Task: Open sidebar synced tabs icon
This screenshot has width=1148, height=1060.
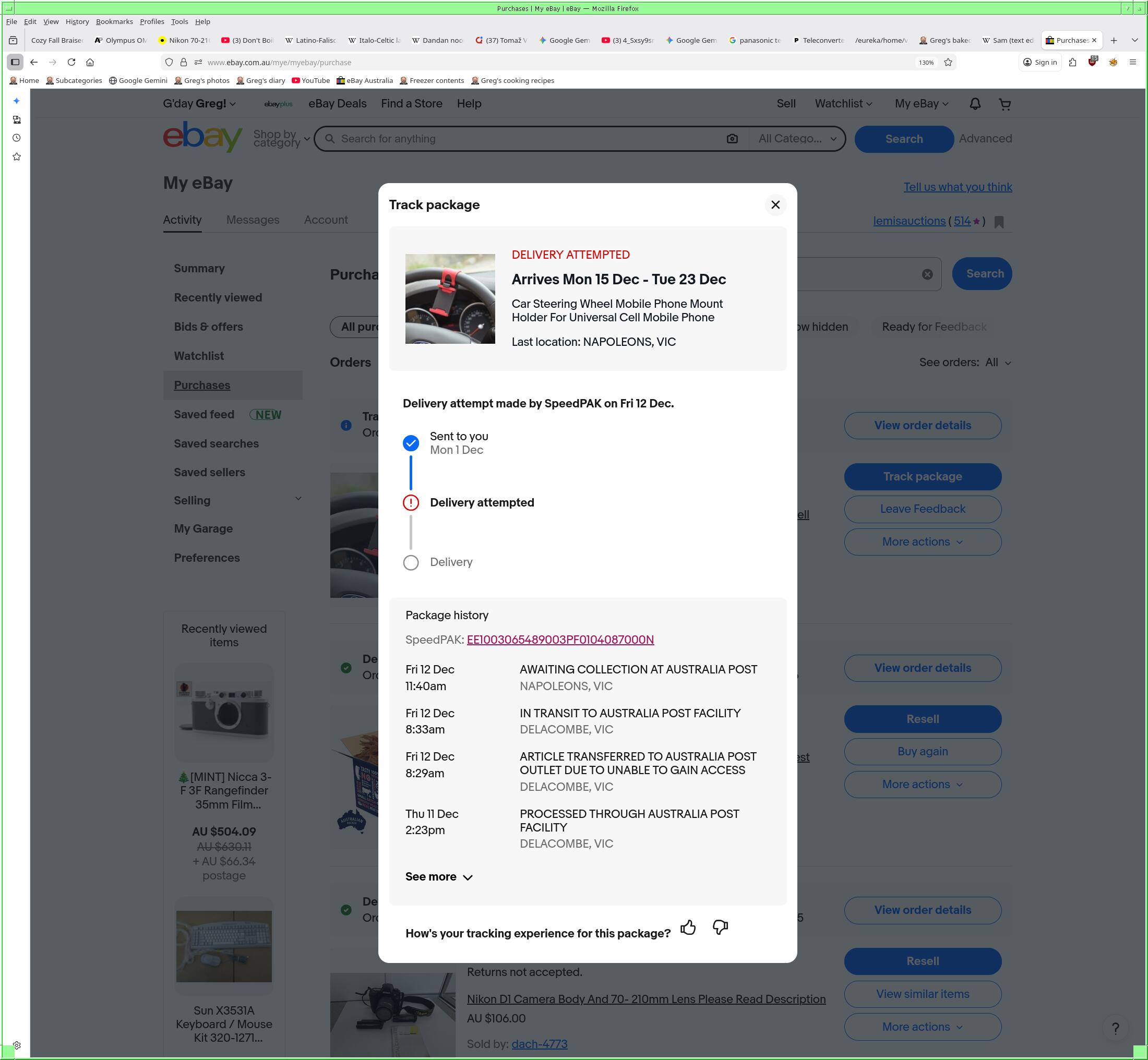Action: pyautogui.click(x=17, y=119)
